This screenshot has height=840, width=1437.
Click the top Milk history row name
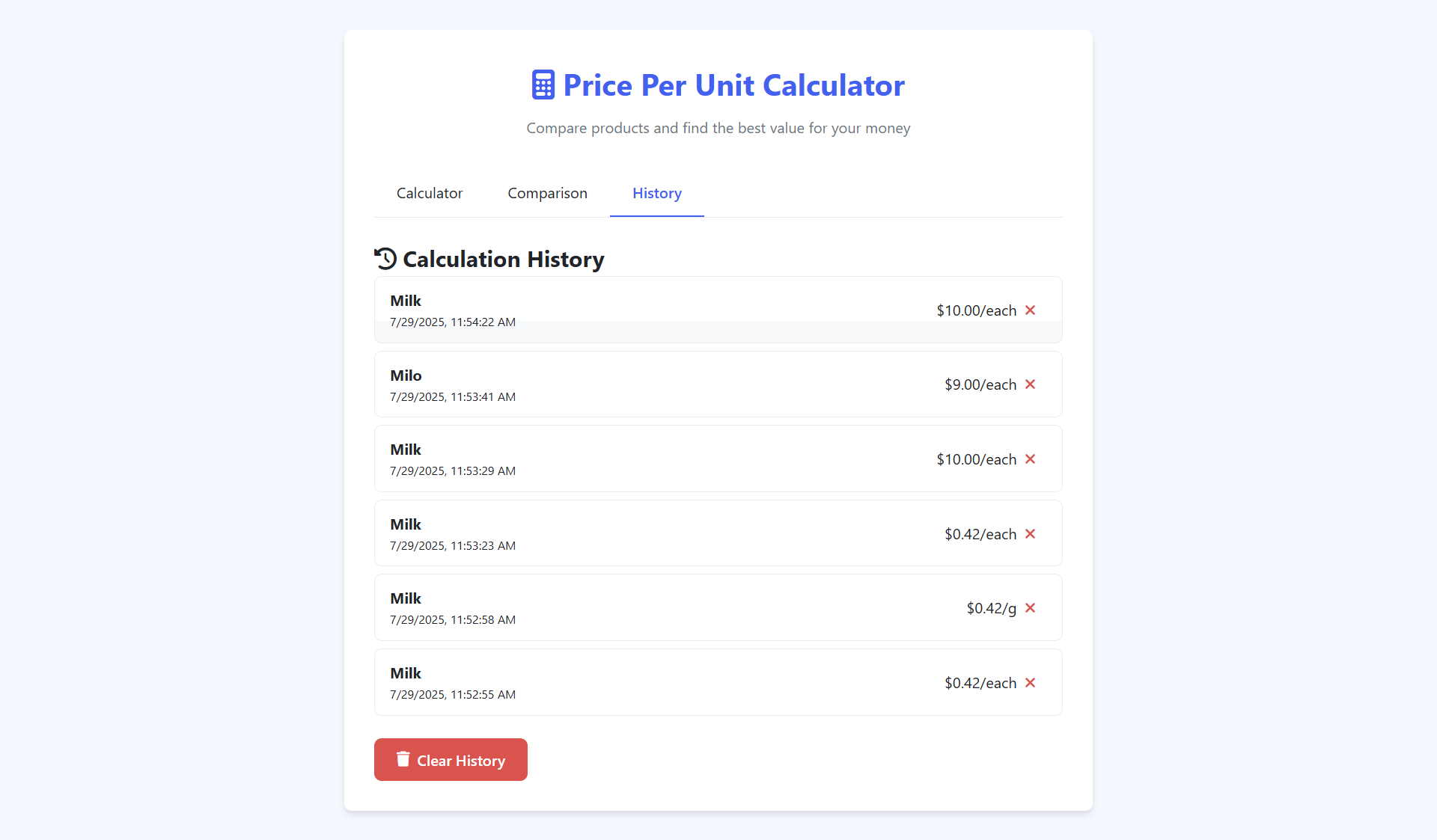[x=406, y=301]
